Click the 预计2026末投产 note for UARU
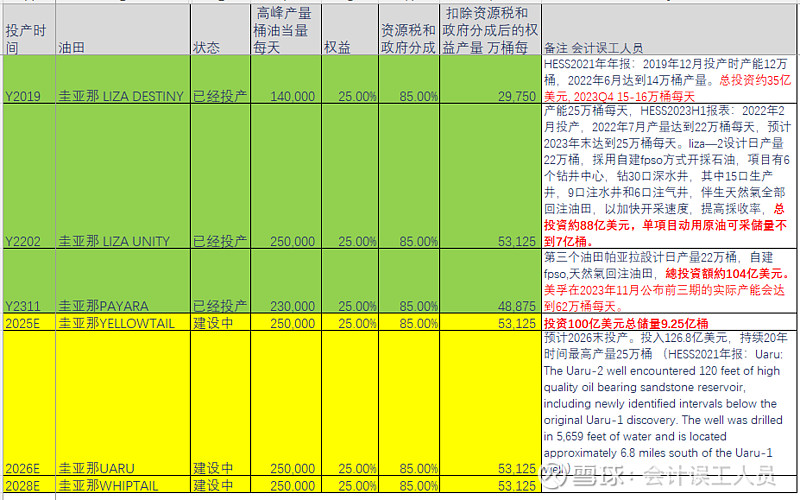Screen dimensions: 800x500 (669, 404)
